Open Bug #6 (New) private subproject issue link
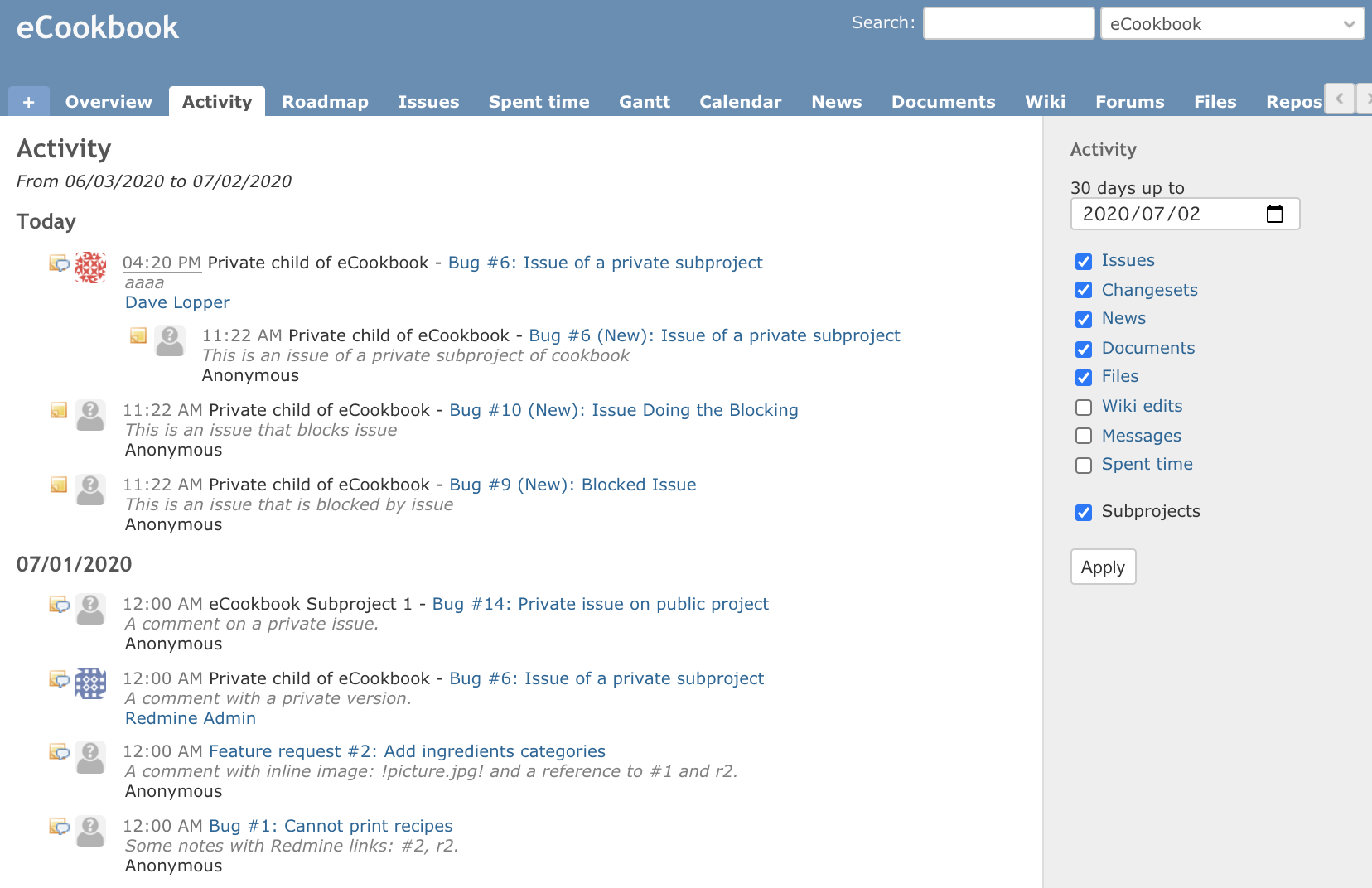 (714, 335)
